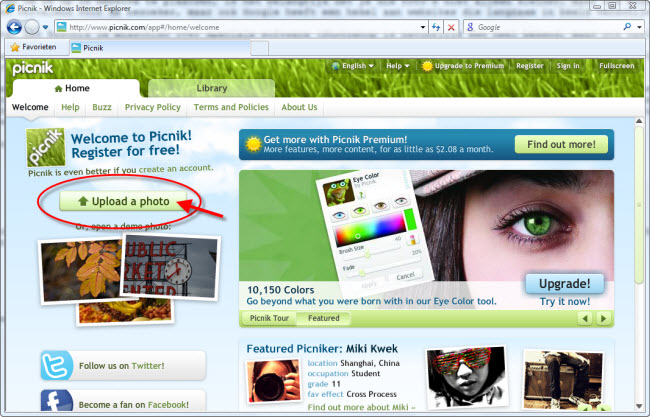
Task: Open Terms and Policies sub-tab
Action: tap(231, 107)
